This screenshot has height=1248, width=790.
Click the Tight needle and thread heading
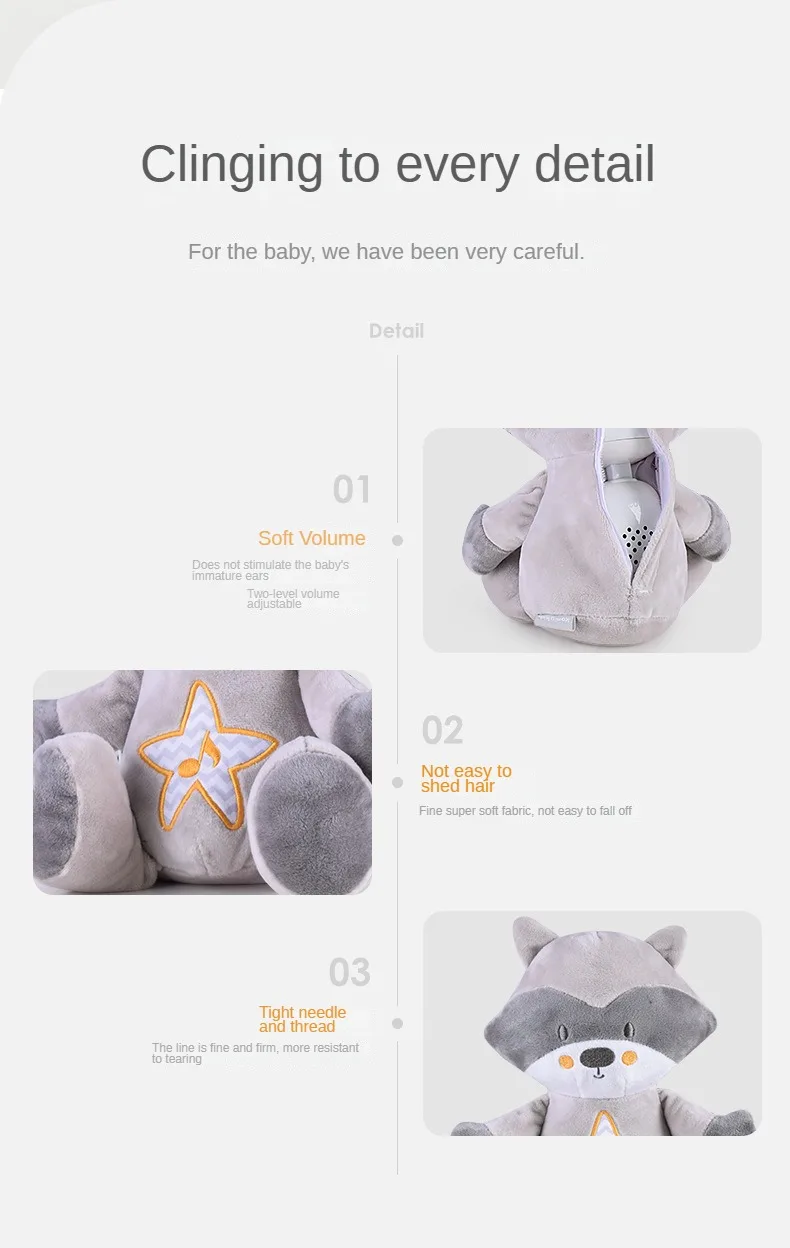click(302, 1019)
